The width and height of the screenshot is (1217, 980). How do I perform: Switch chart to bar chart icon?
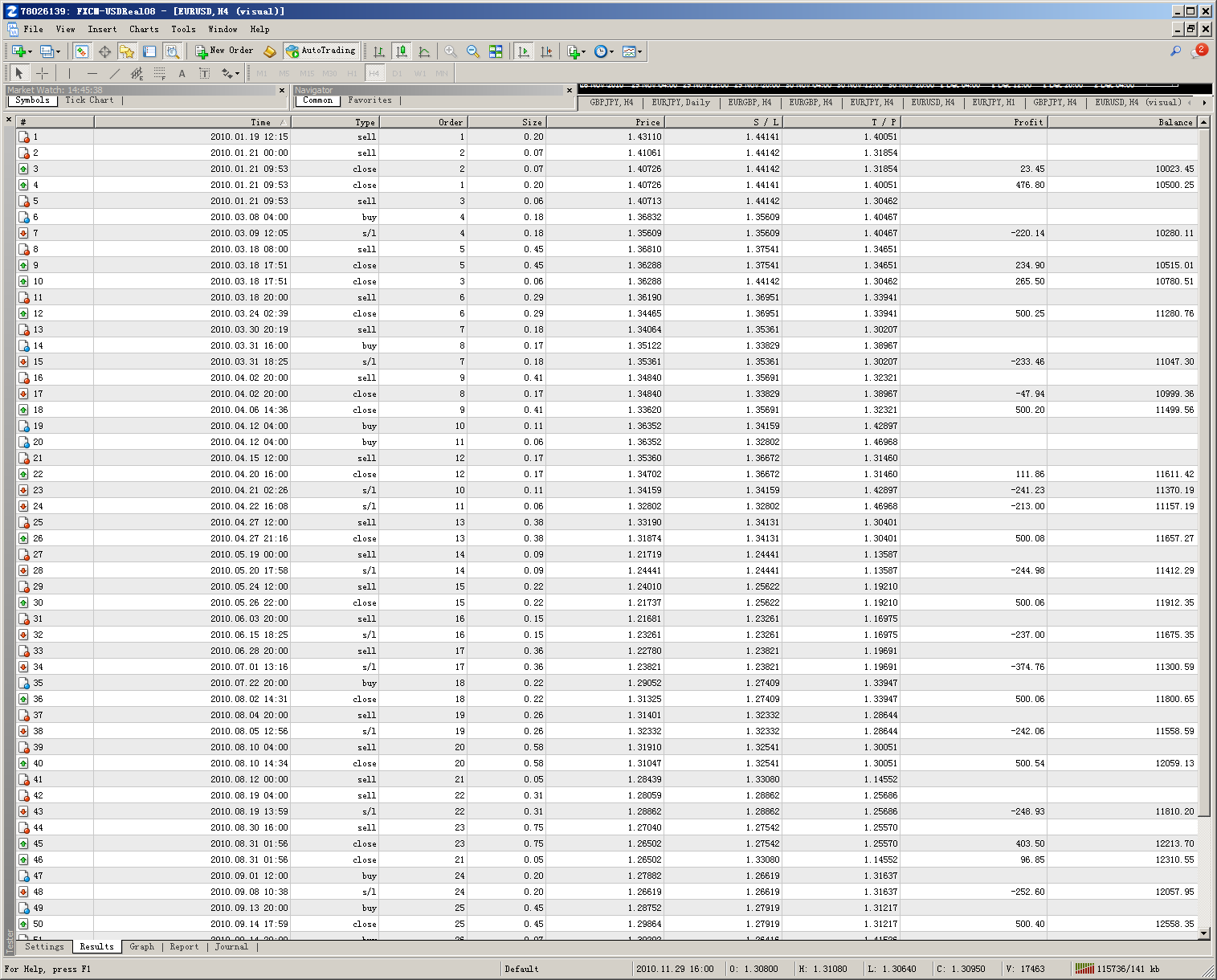(x=379, y=51)
